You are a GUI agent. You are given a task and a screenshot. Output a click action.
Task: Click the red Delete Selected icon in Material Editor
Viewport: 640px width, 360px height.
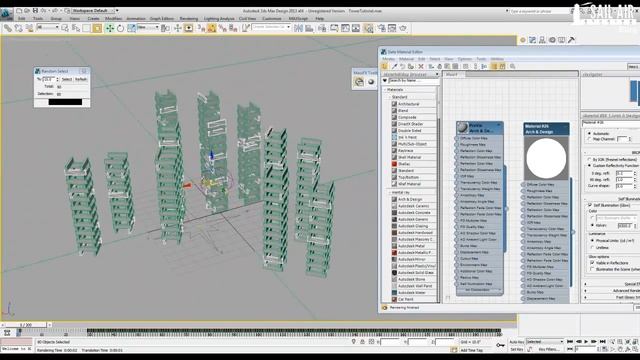[x=421, y=66]
